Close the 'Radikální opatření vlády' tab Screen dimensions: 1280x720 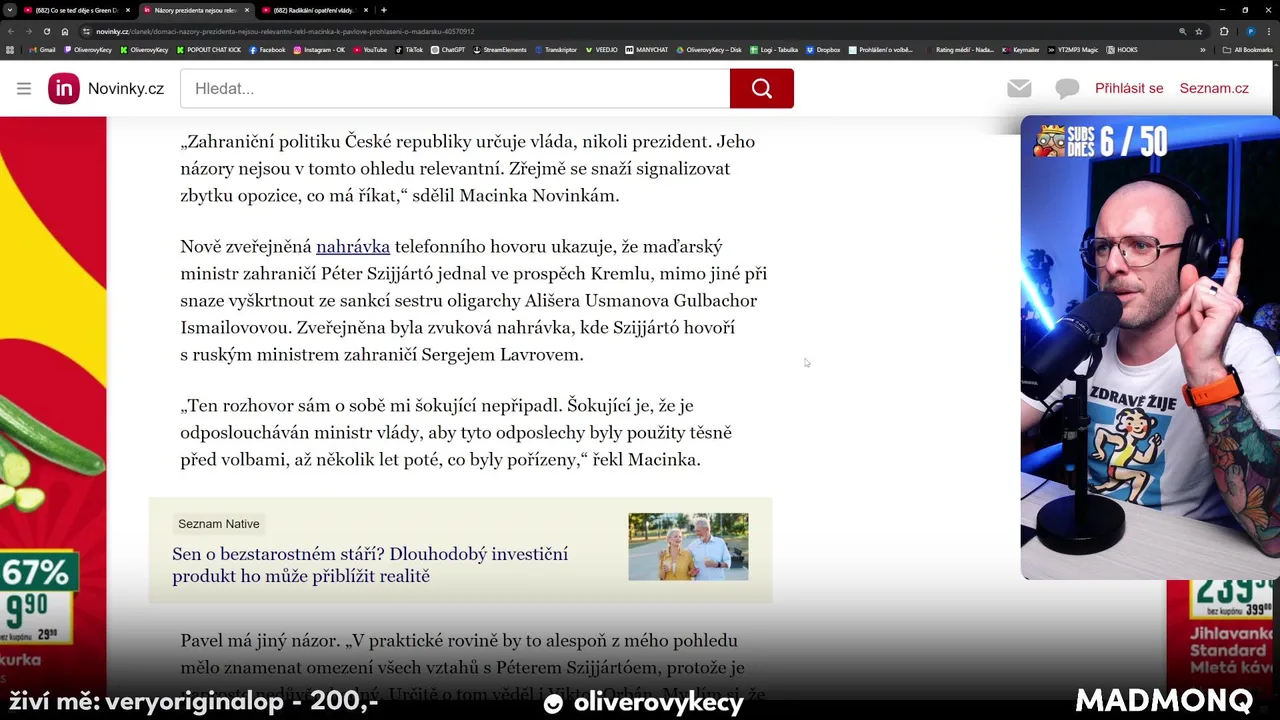pyautogui.click(x=364, y=10)
